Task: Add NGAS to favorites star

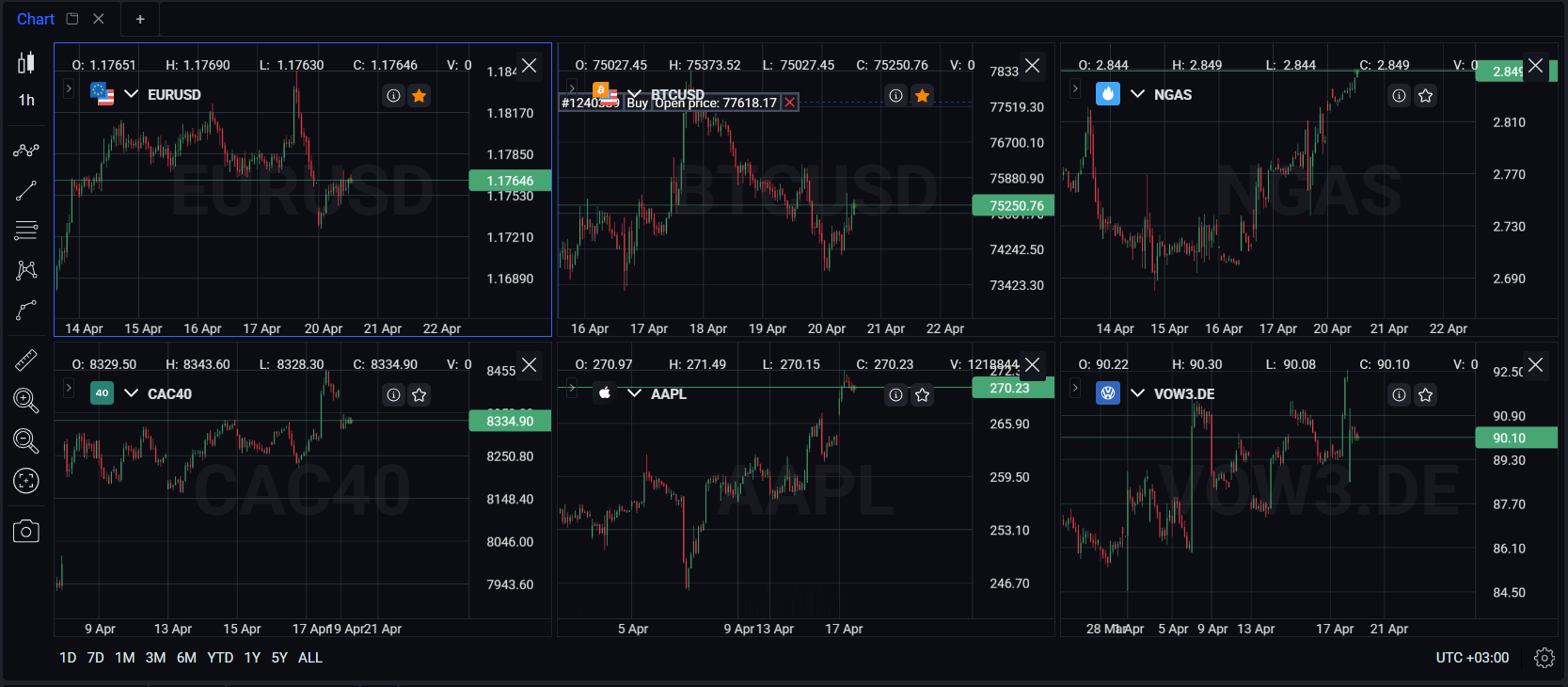Action: click(1426, 95)
